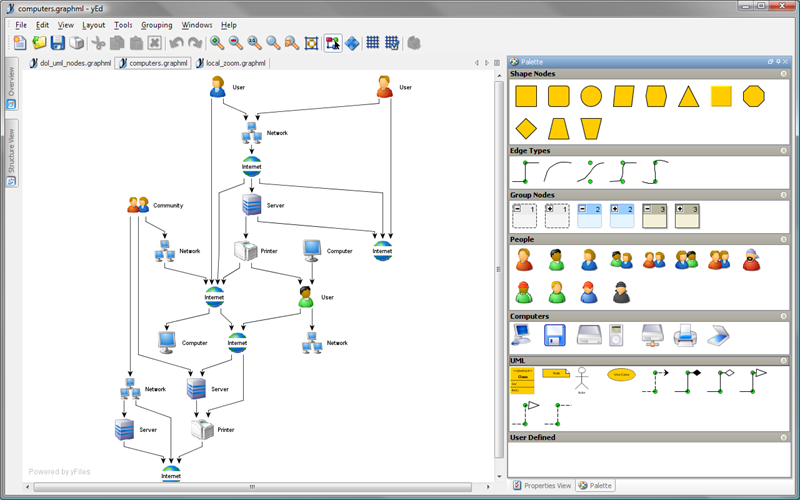
Task: Toggle the selection mode toolbar button
Action: 333,43
